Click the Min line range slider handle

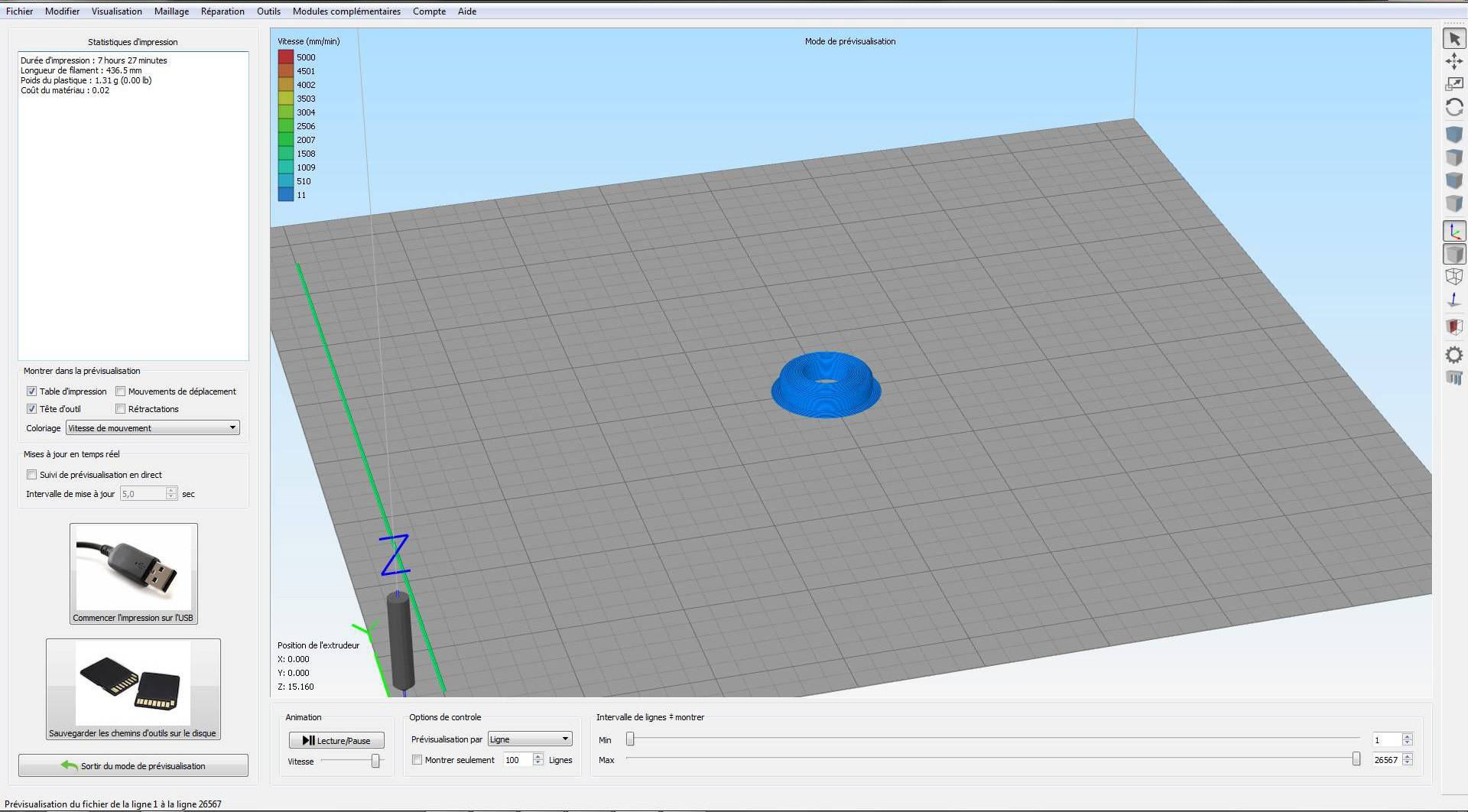[630, 739]
